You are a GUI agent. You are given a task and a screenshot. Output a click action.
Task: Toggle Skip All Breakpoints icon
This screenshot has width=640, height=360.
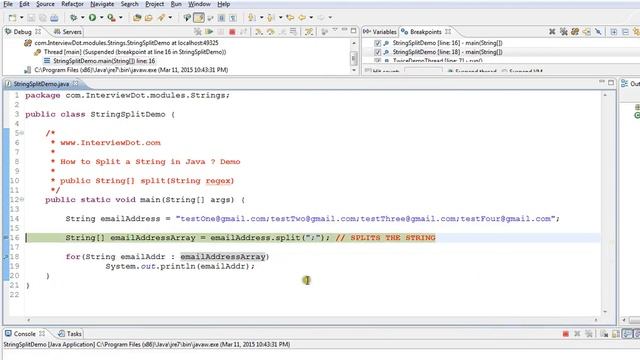(x=598, y=31)
